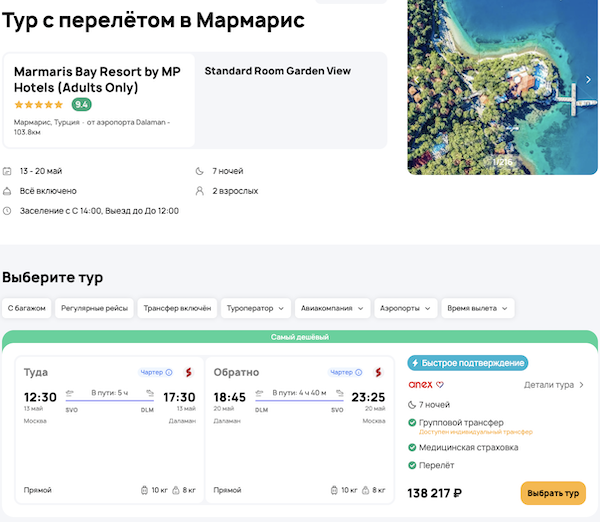Open the hotel aerial photo gallery
Image resolution: width=600 pixels, height=522 pixels.
tap(503, 85)
